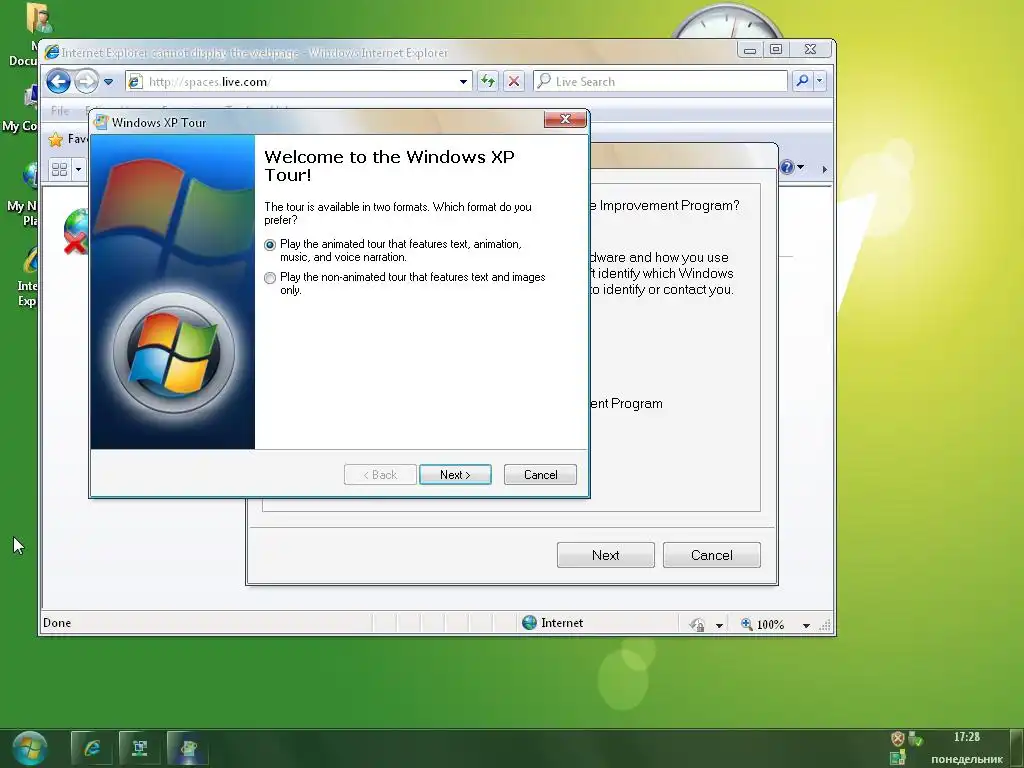The width and height of the screenshot is (1024, 768).
Task: Click the spaces.live.com address bar
Action: (x=299, y=82)
